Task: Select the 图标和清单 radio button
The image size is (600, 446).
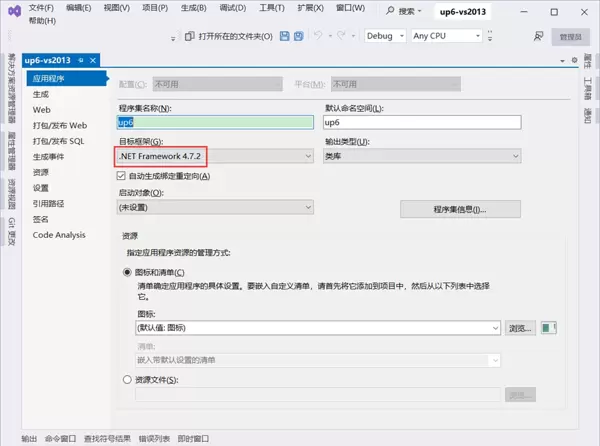Action: (127, 272)
